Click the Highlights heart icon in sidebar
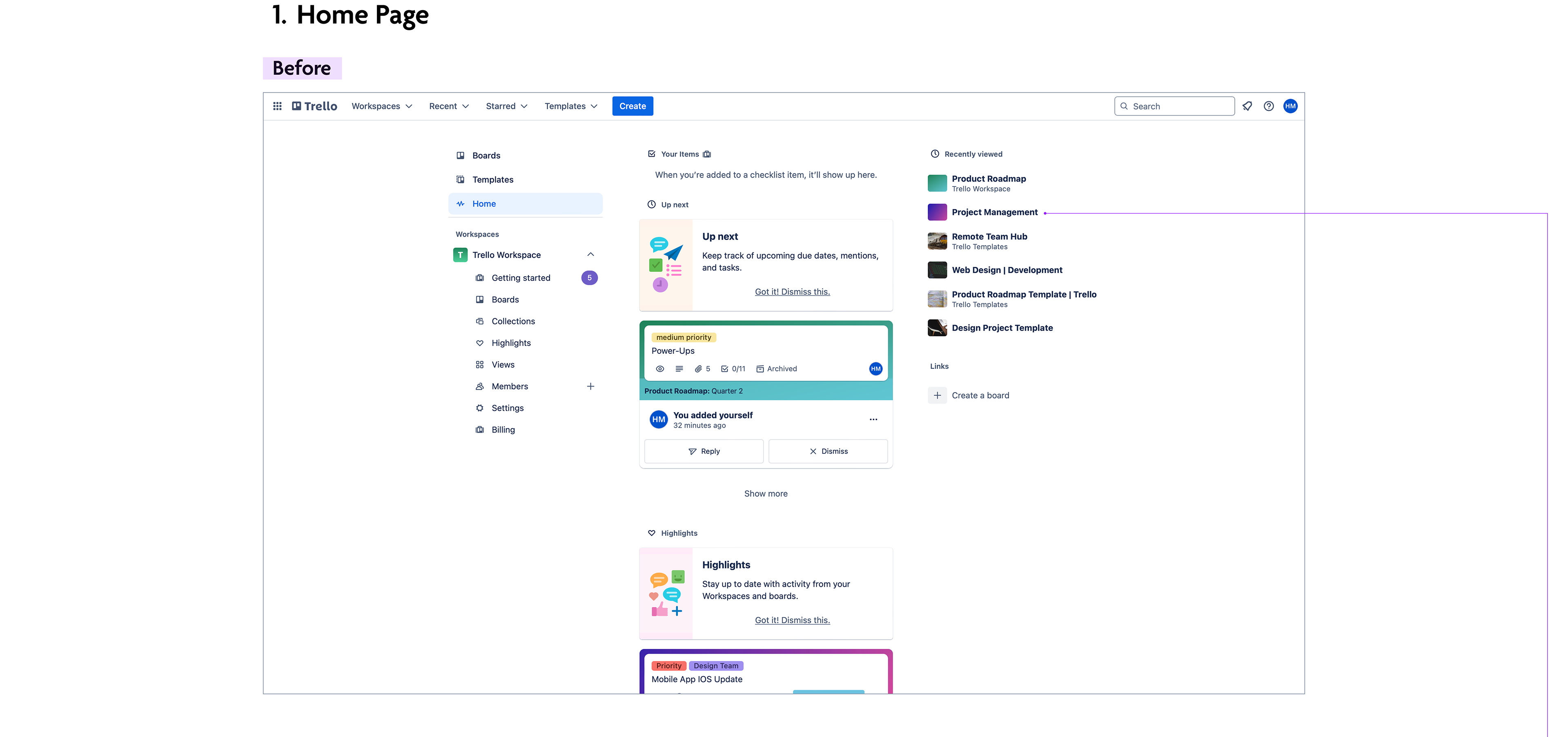Viewport: 1568px width, 737px height. tap(480, 343)
